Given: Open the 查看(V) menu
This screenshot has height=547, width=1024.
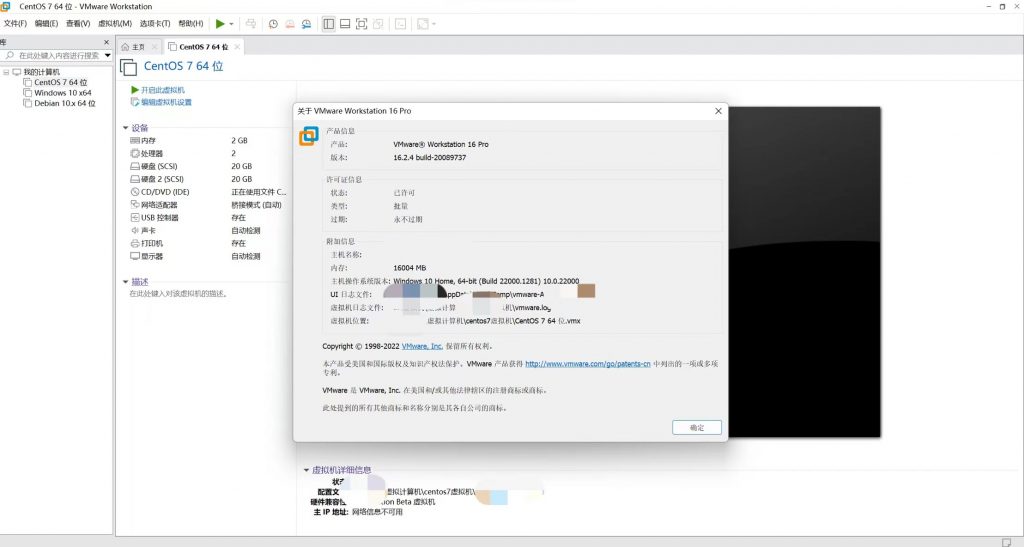Looking at the screenshot, I should click(78, 23).
